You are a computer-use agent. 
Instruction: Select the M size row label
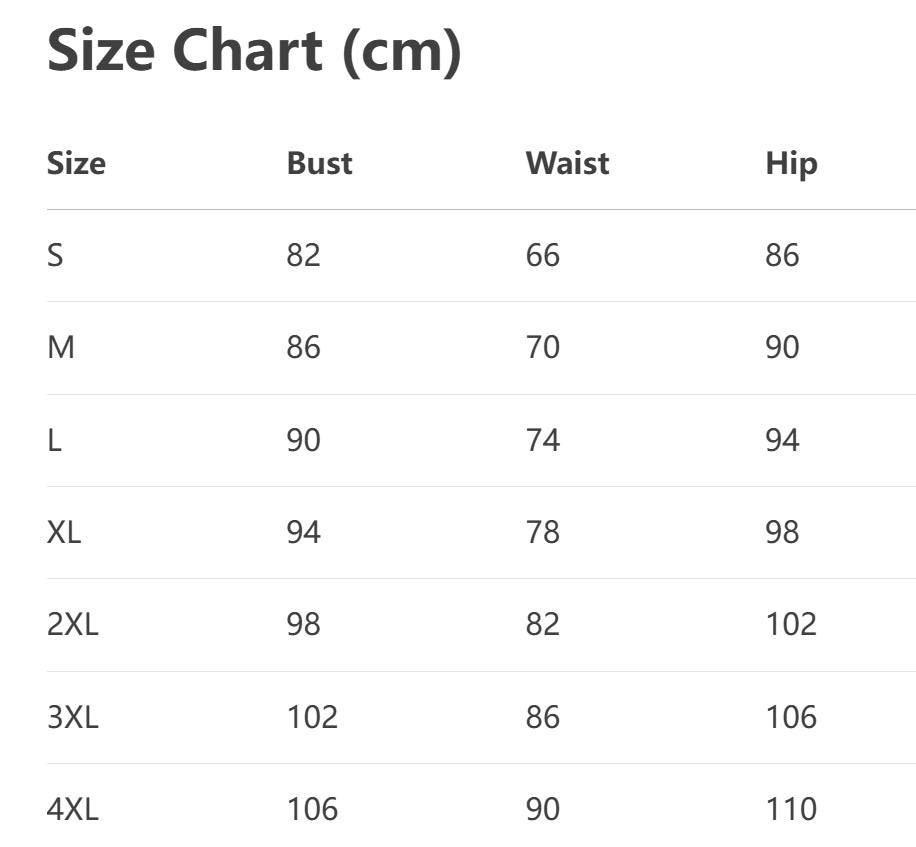pyautogui.click(x=60, y=348)
